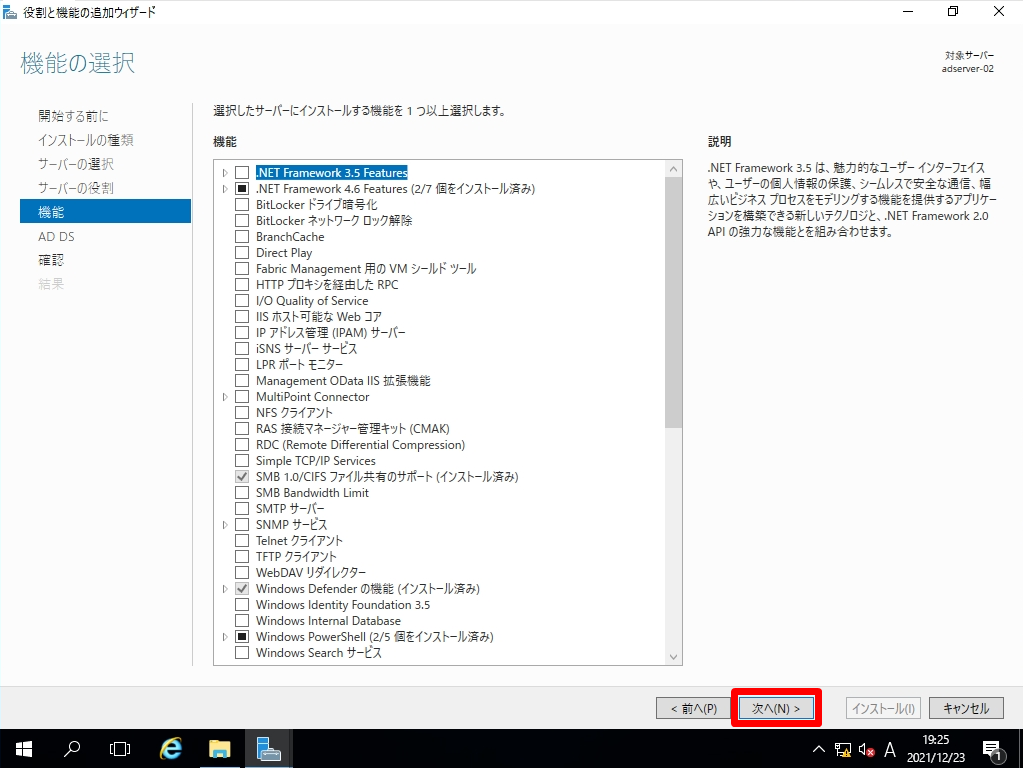Expand the MultiPoint Connector node
Viewport: 1023px width, 768px height.
[225, 397]
